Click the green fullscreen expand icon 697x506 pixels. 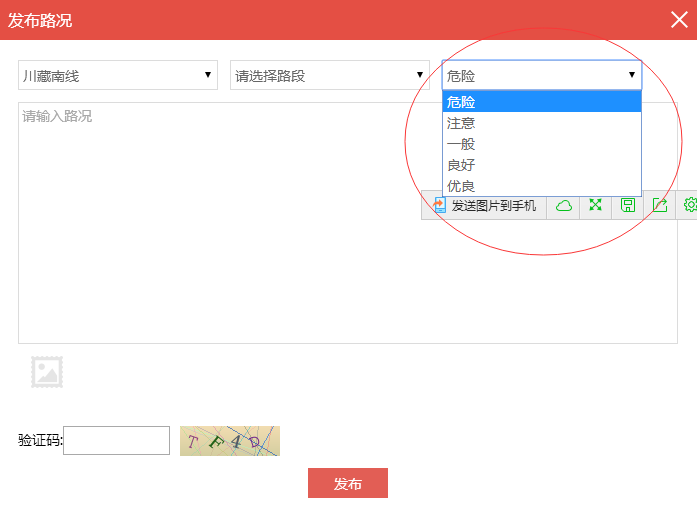point(596,205)
